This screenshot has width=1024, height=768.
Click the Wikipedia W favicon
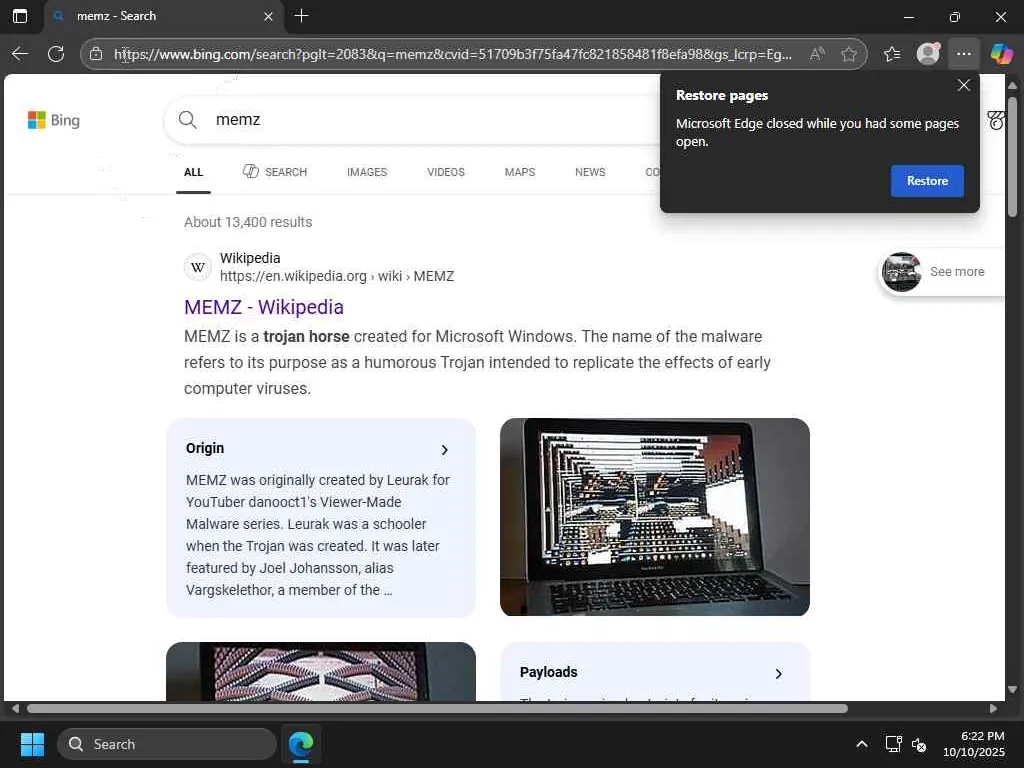click(x=198, y=267)
